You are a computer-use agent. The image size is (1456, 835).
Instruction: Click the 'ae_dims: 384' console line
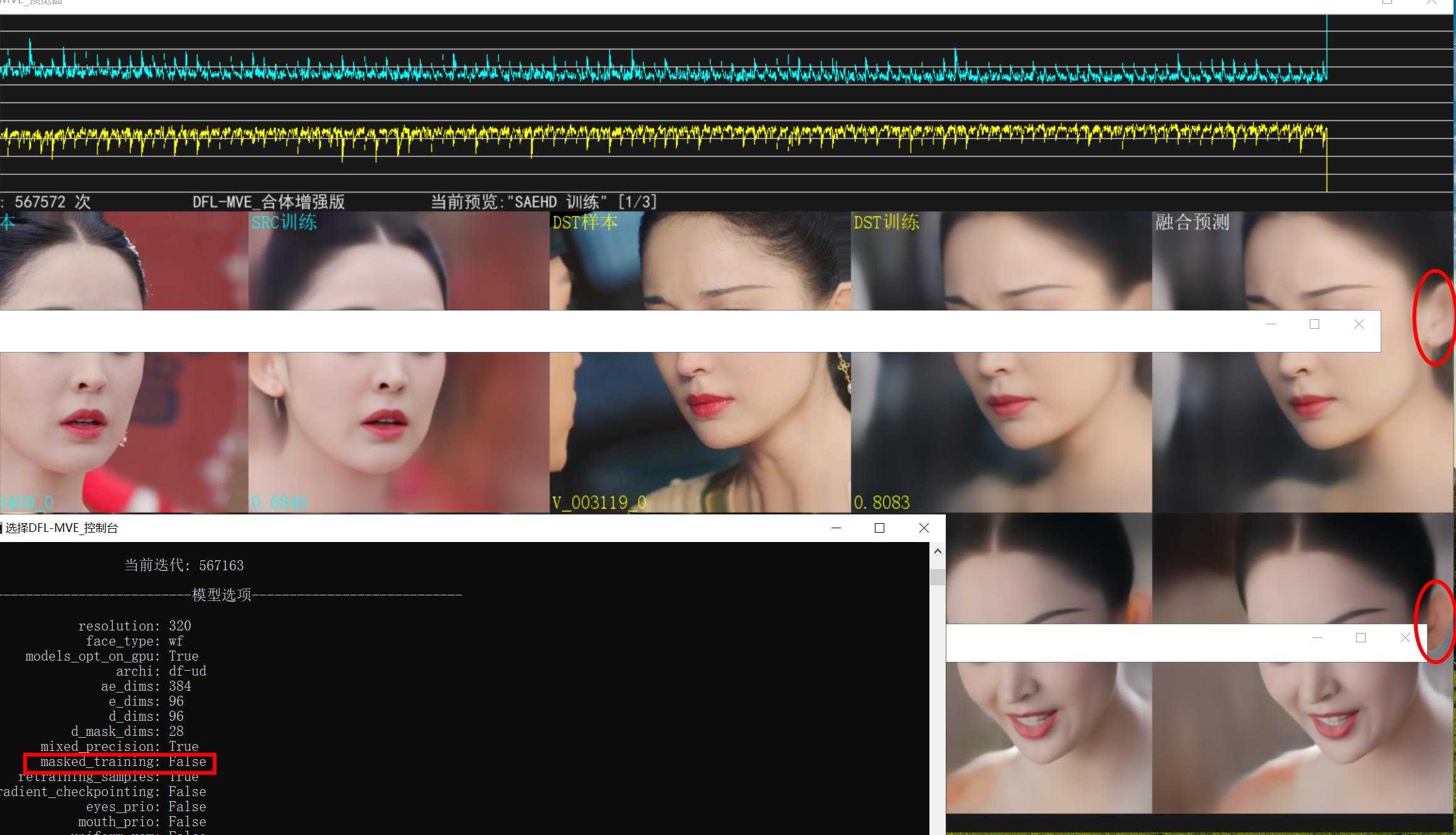pyautogui.click(x=146, y=686)
